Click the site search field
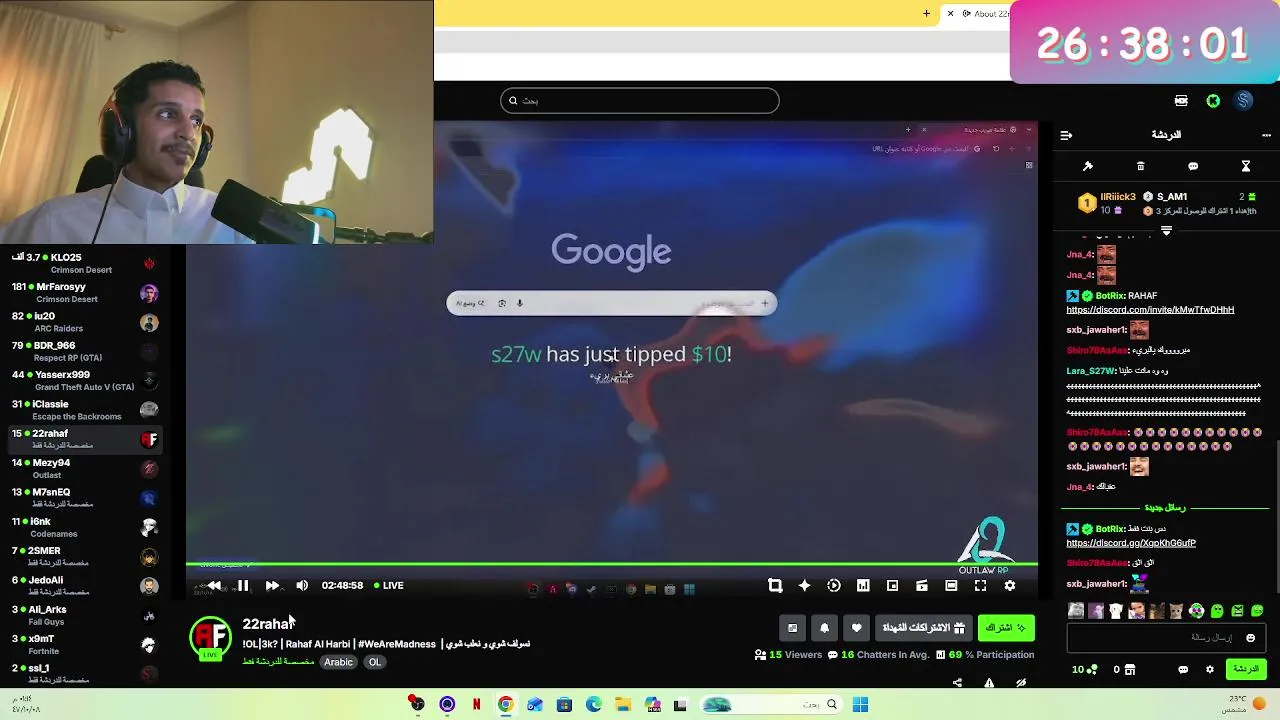 (640, 100)
